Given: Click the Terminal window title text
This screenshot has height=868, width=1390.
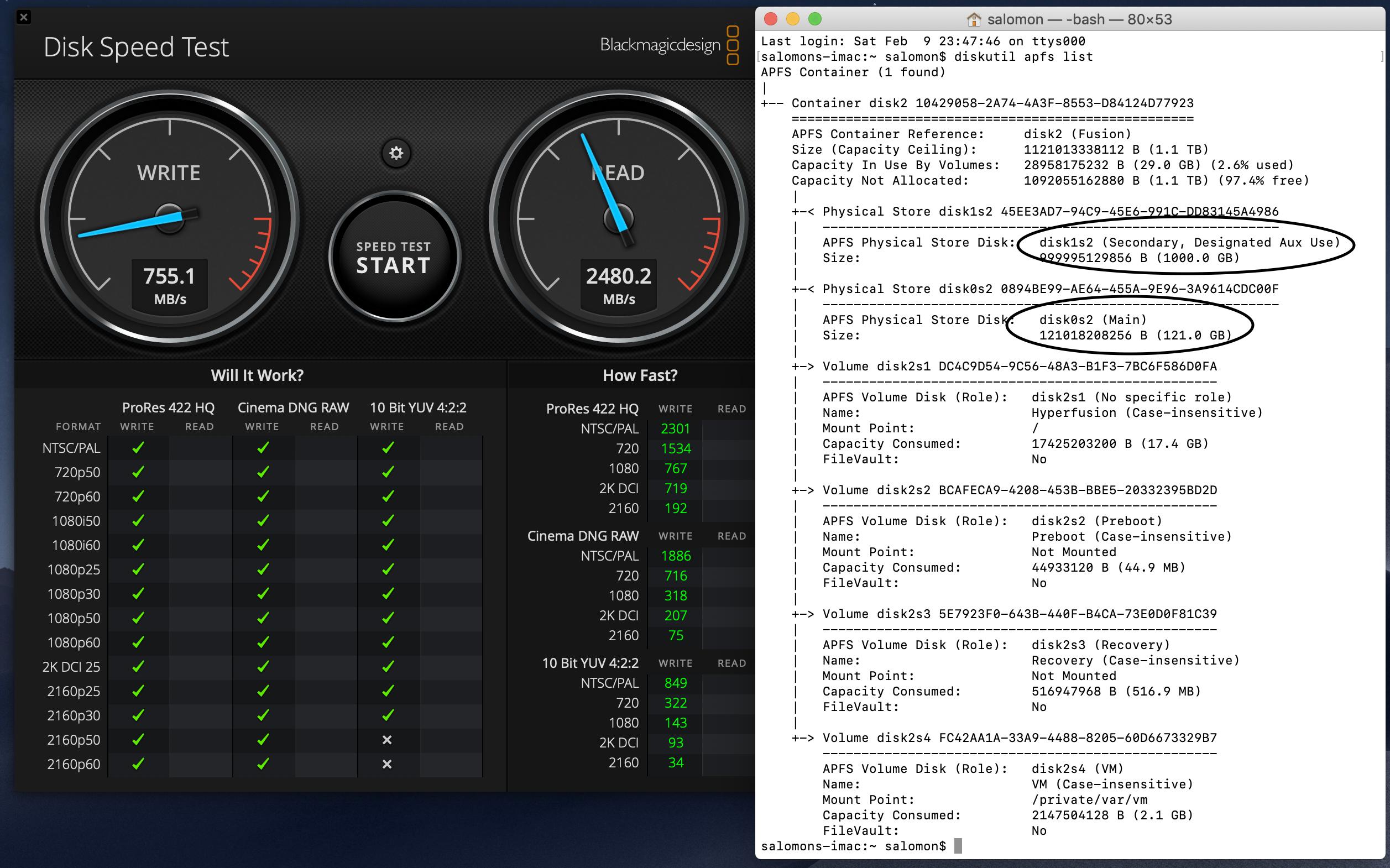Looking at the screenshot, I should [x=1079, y=19].
